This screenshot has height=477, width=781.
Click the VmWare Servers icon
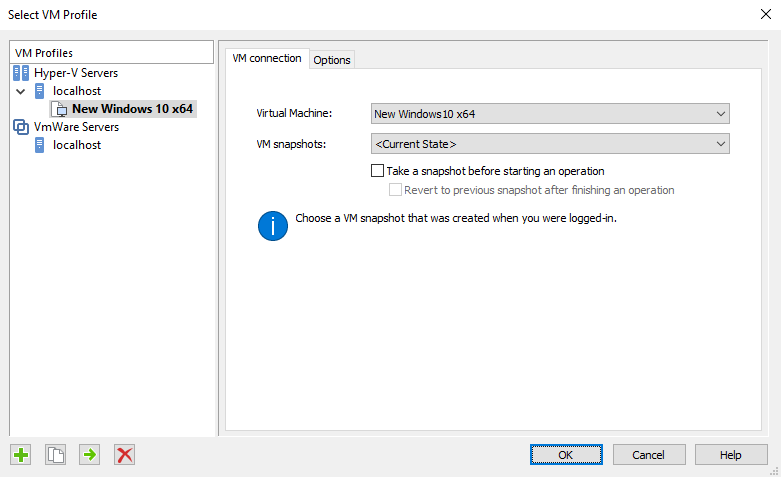click(x=21, y=127)
